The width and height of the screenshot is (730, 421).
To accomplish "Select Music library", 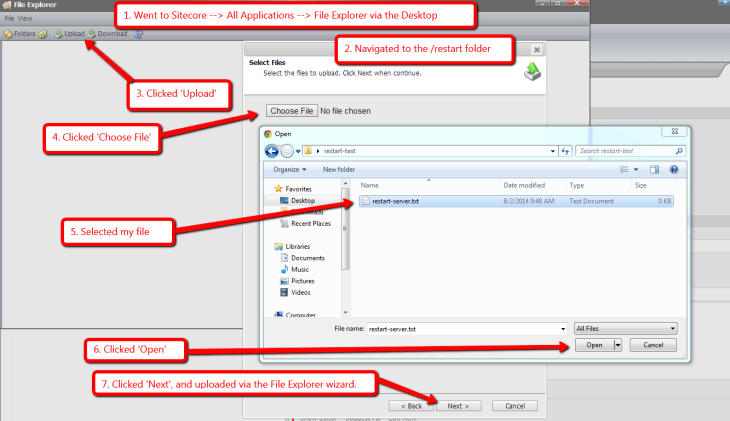I will (x=299, y=270).
